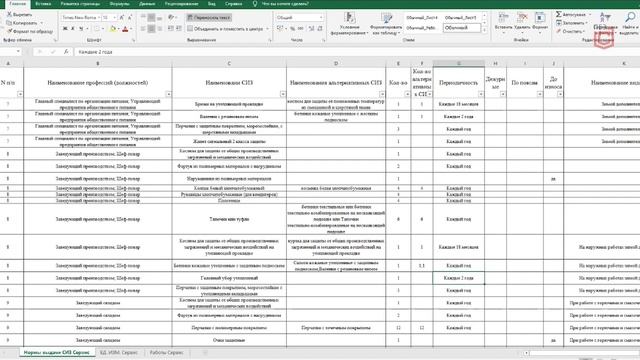Open filter for Наименование профессий column

pos(168,94)
